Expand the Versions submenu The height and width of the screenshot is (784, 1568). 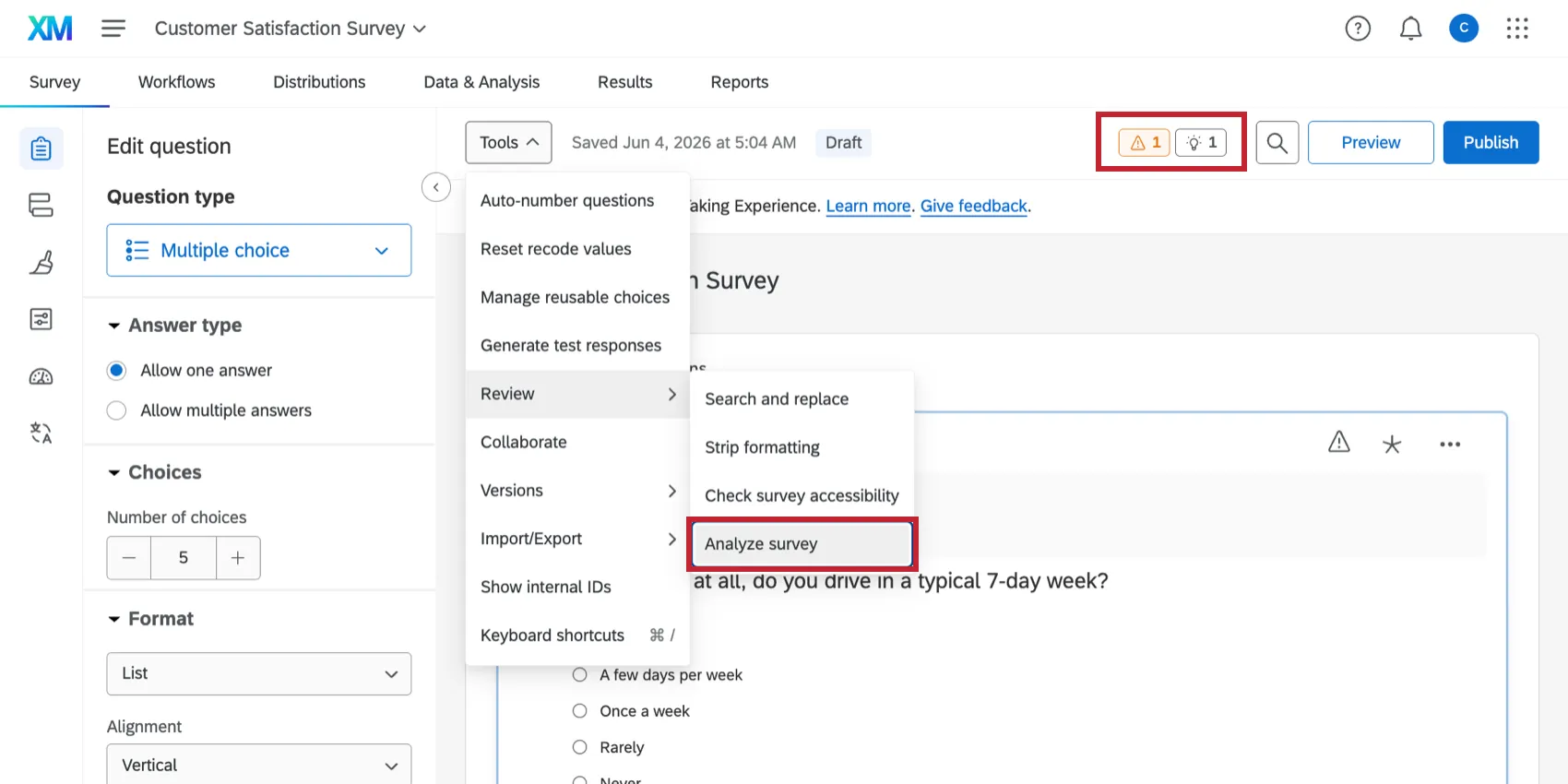[x=577, y=491]
